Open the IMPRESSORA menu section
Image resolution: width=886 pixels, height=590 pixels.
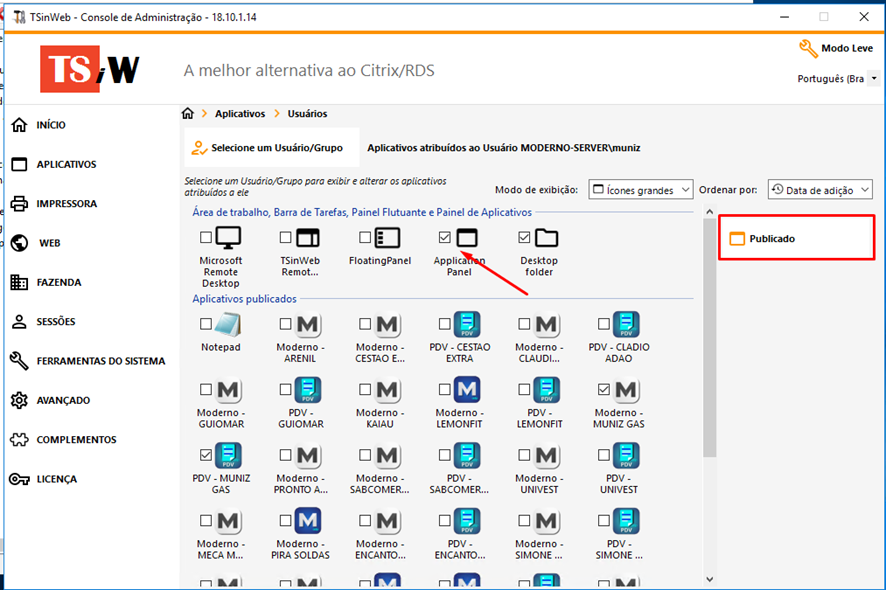click(66, 204)
